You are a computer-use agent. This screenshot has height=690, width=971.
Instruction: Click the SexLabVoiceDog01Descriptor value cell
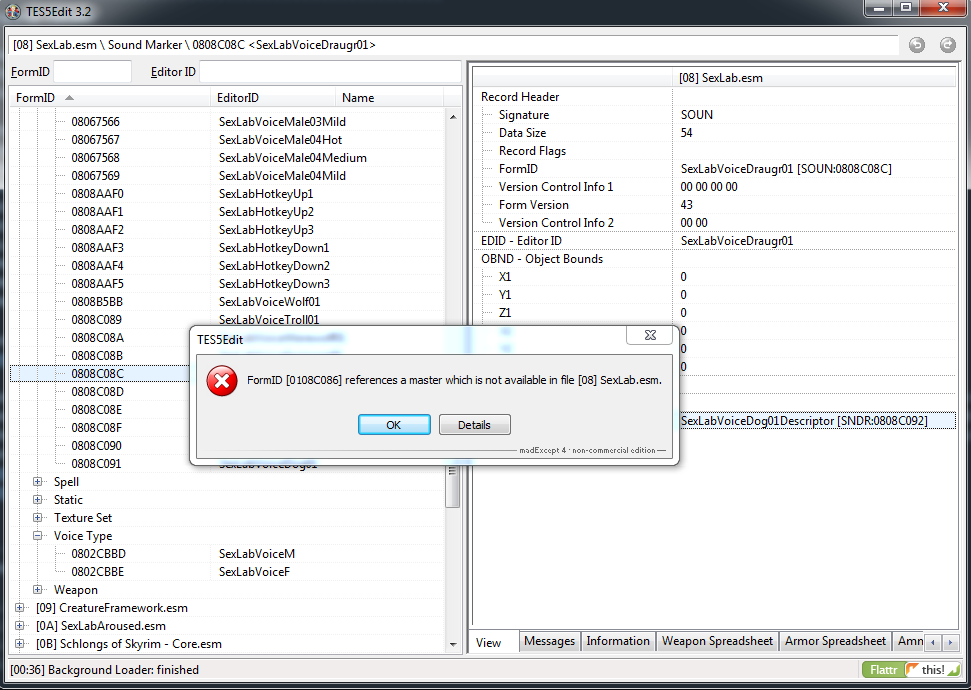816,421
